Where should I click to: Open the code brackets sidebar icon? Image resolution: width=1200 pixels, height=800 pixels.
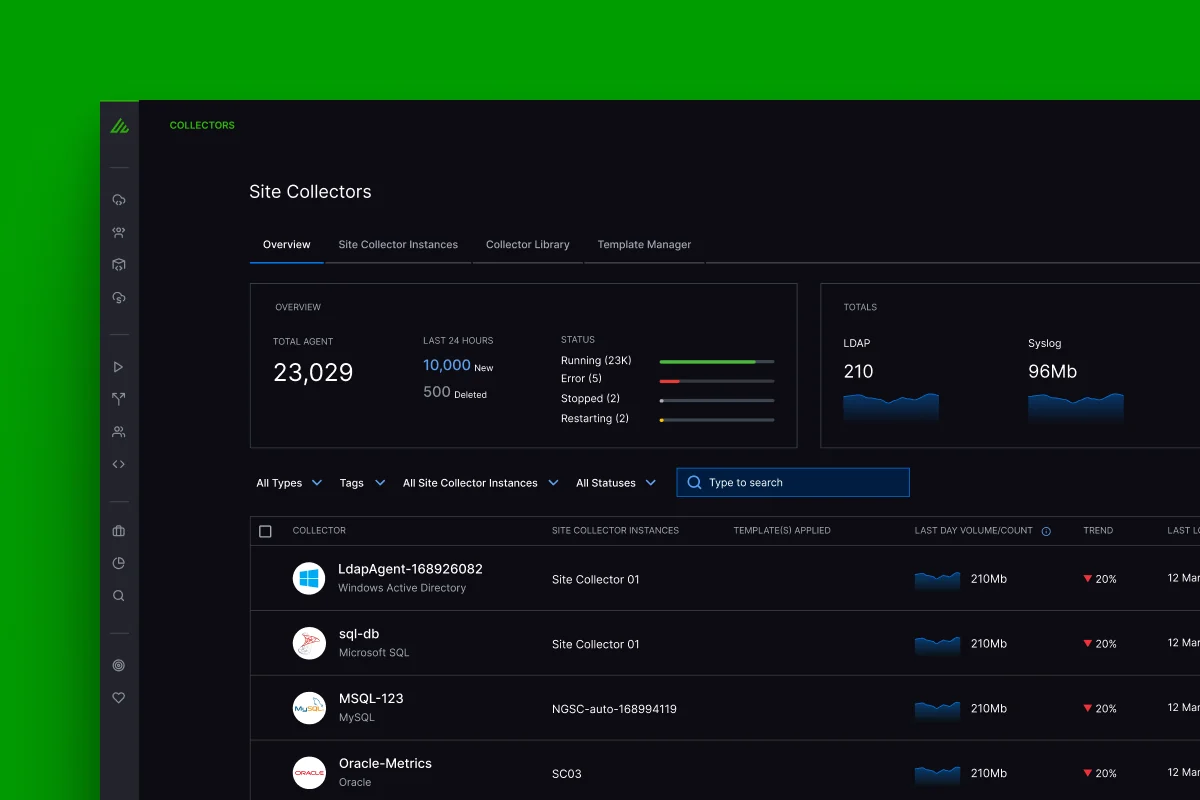119,464
